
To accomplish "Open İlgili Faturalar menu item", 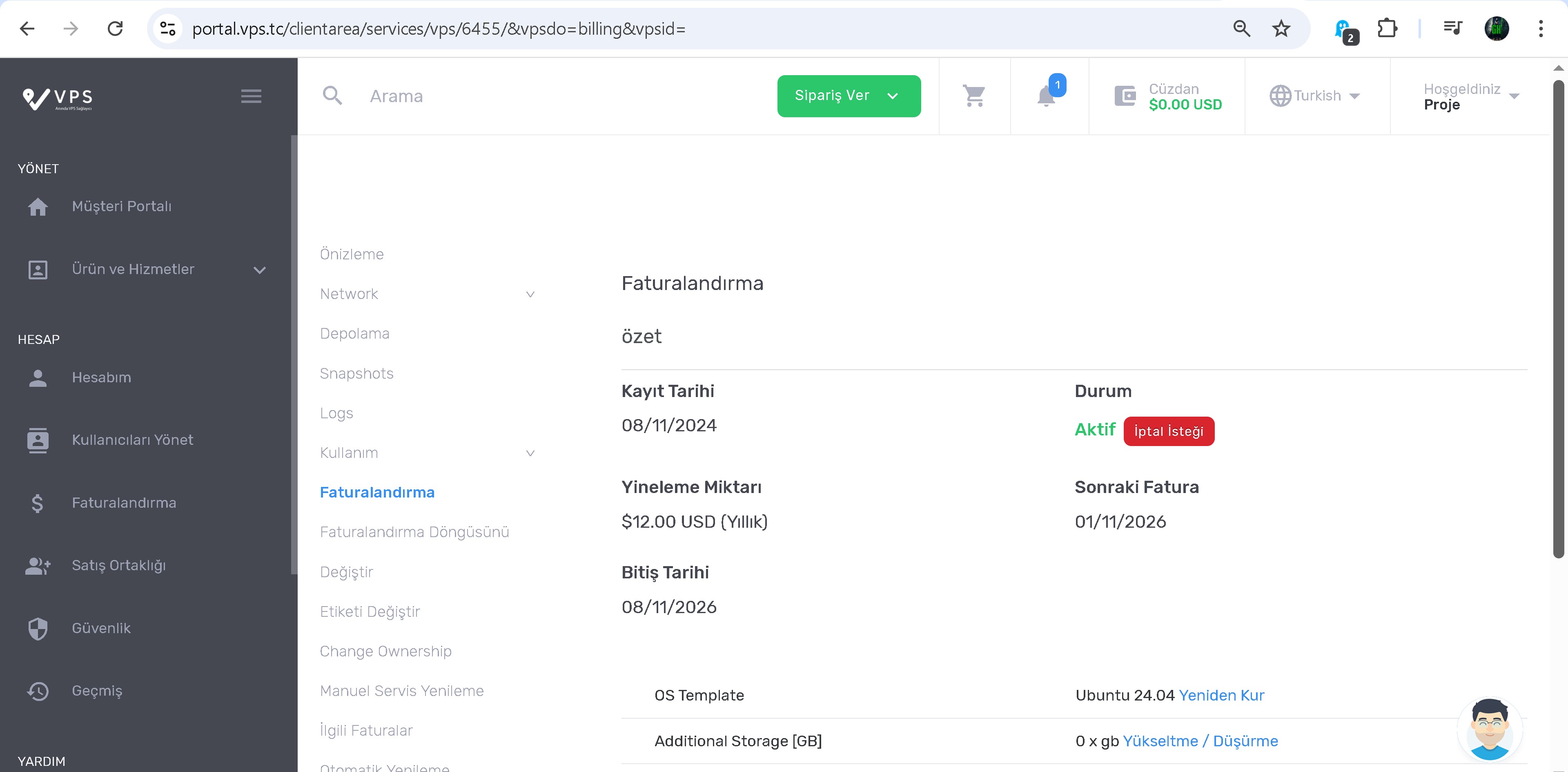I will click(x=366, y=731).
